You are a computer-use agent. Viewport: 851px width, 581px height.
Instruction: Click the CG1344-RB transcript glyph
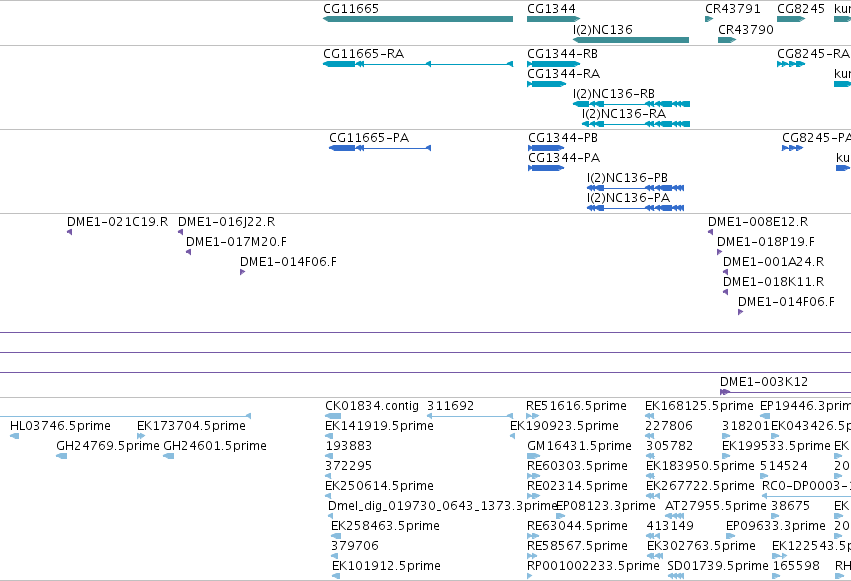553,64
